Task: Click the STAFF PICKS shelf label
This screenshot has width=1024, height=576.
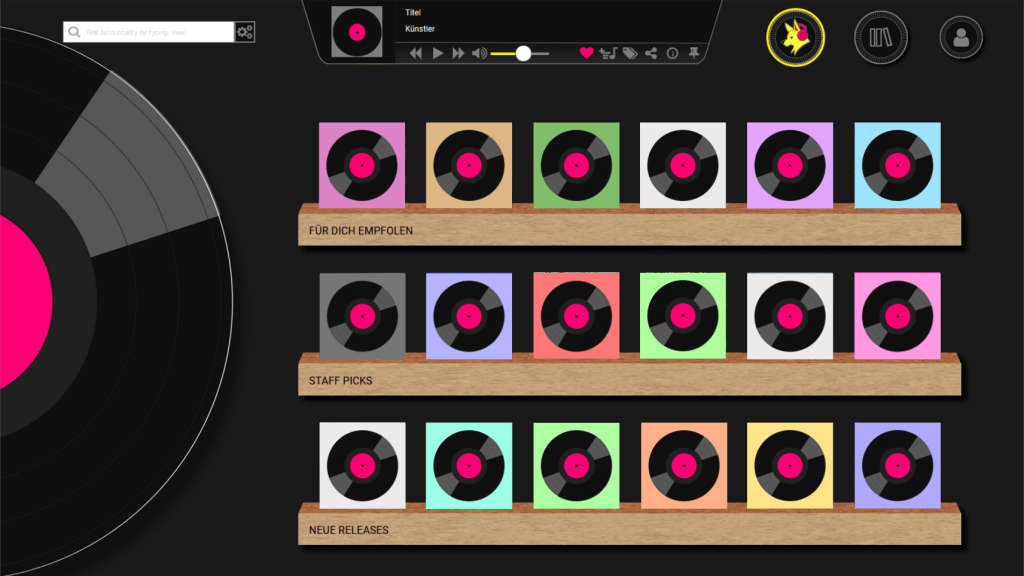Action: 341,381
